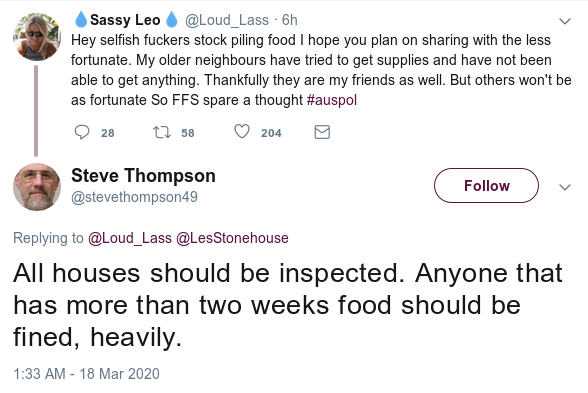The width and height of the screenshot is (588, 393).
Task: View the 204 likes count
Action: pyautogui.click(x=271, y=133)
